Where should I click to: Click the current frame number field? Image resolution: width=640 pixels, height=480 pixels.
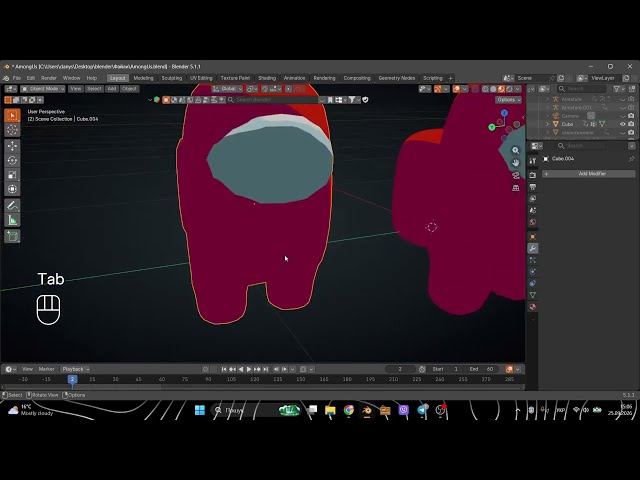(400, 369)
